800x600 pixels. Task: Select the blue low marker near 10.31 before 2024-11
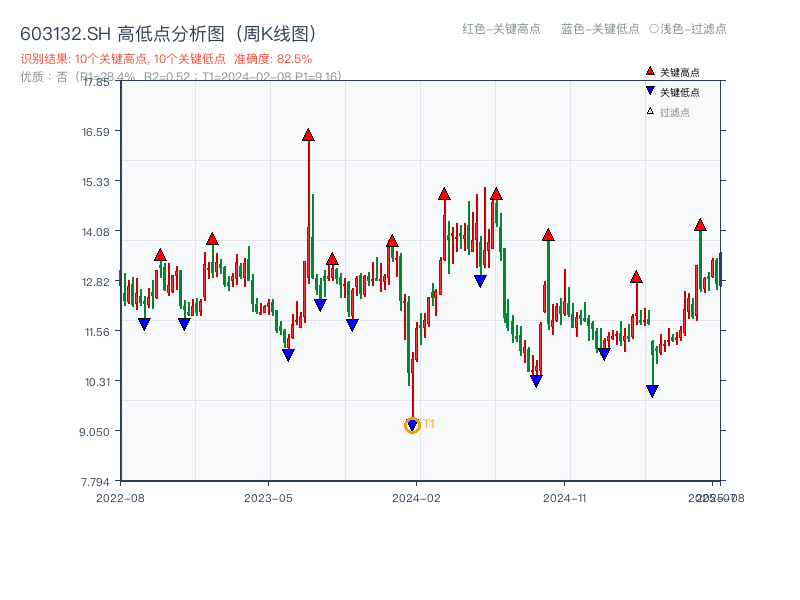coord(536,381)
